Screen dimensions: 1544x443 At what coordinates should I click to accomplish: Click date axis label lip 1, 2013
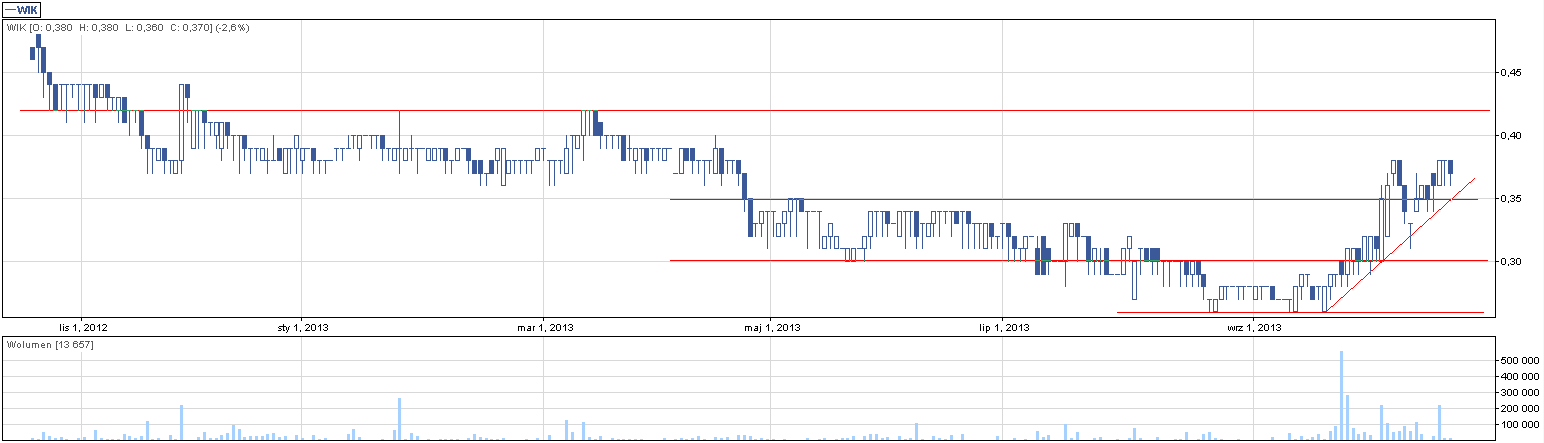(1003, 327)
